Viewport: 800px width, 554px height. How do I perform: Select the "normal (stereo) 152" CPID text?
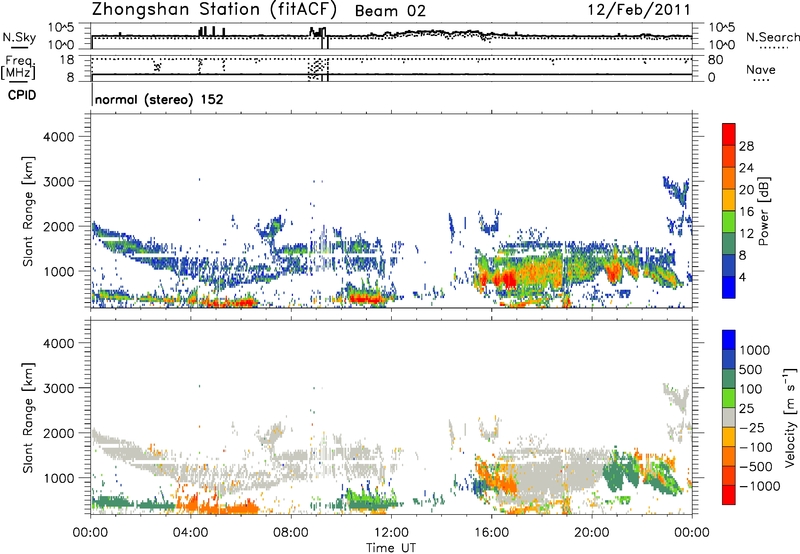pyautogui.click(x=159, y=99)
